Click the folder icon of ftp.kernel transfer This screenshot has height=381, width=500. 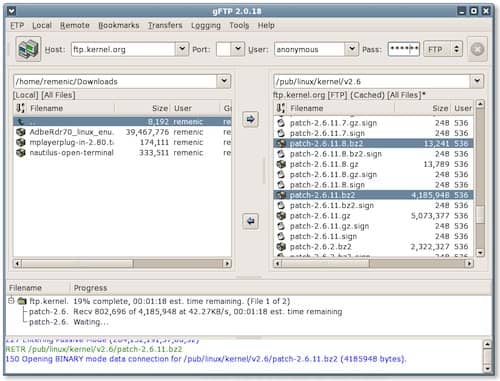point(22,301)
